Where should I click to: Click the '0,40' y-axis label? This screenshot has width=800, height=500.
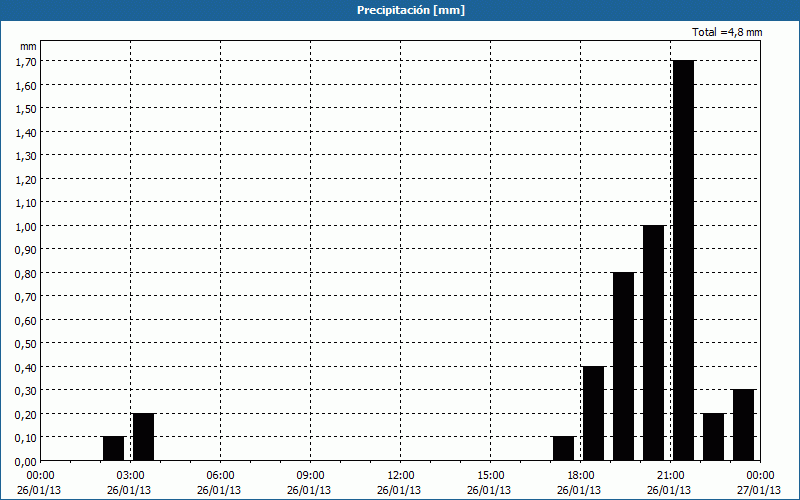pos(26,367)
